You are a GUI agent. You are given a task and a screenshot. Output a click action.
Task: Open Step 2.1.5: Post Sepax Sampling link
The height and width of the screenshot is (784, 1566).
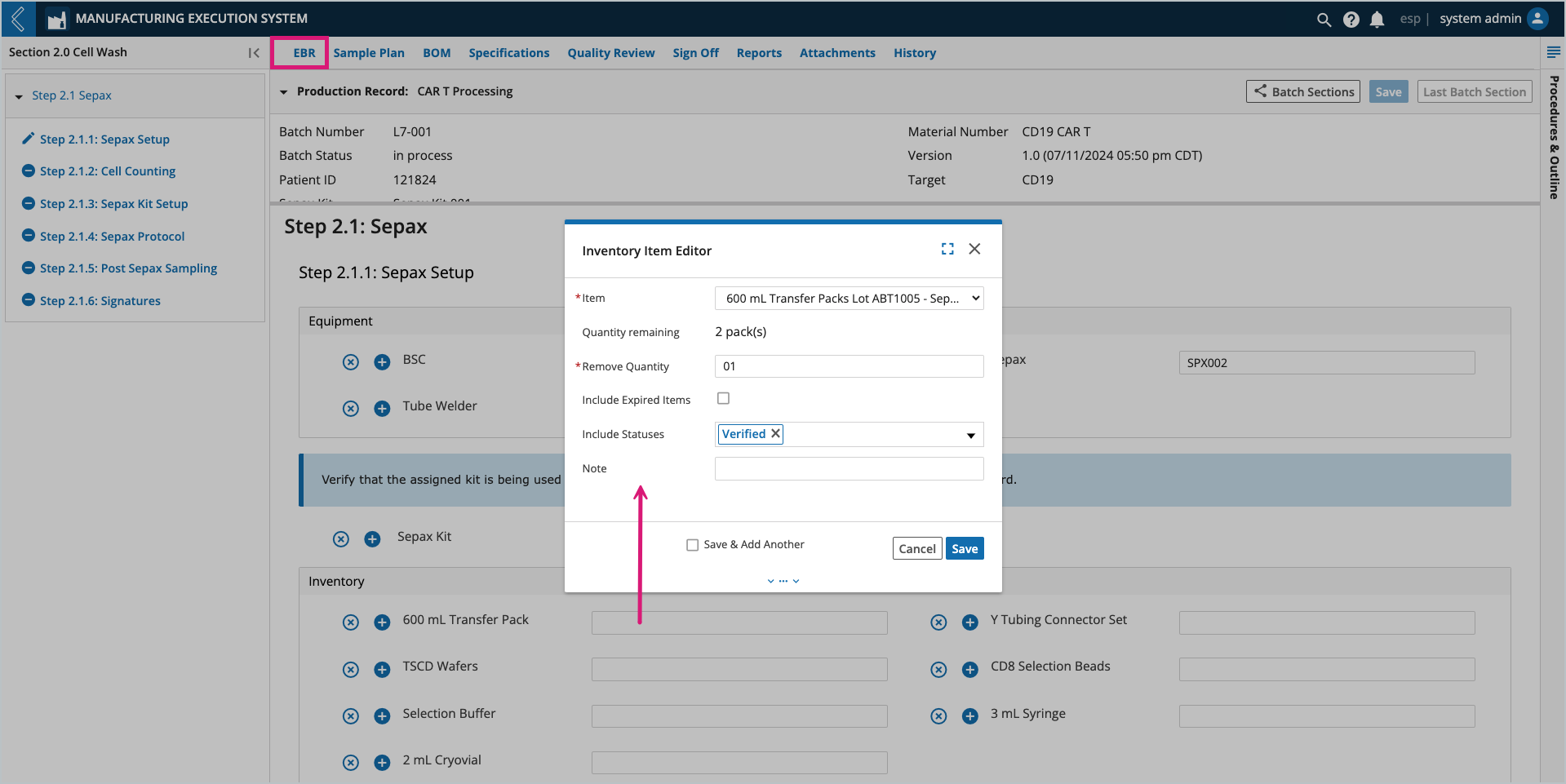click(128, 268)
